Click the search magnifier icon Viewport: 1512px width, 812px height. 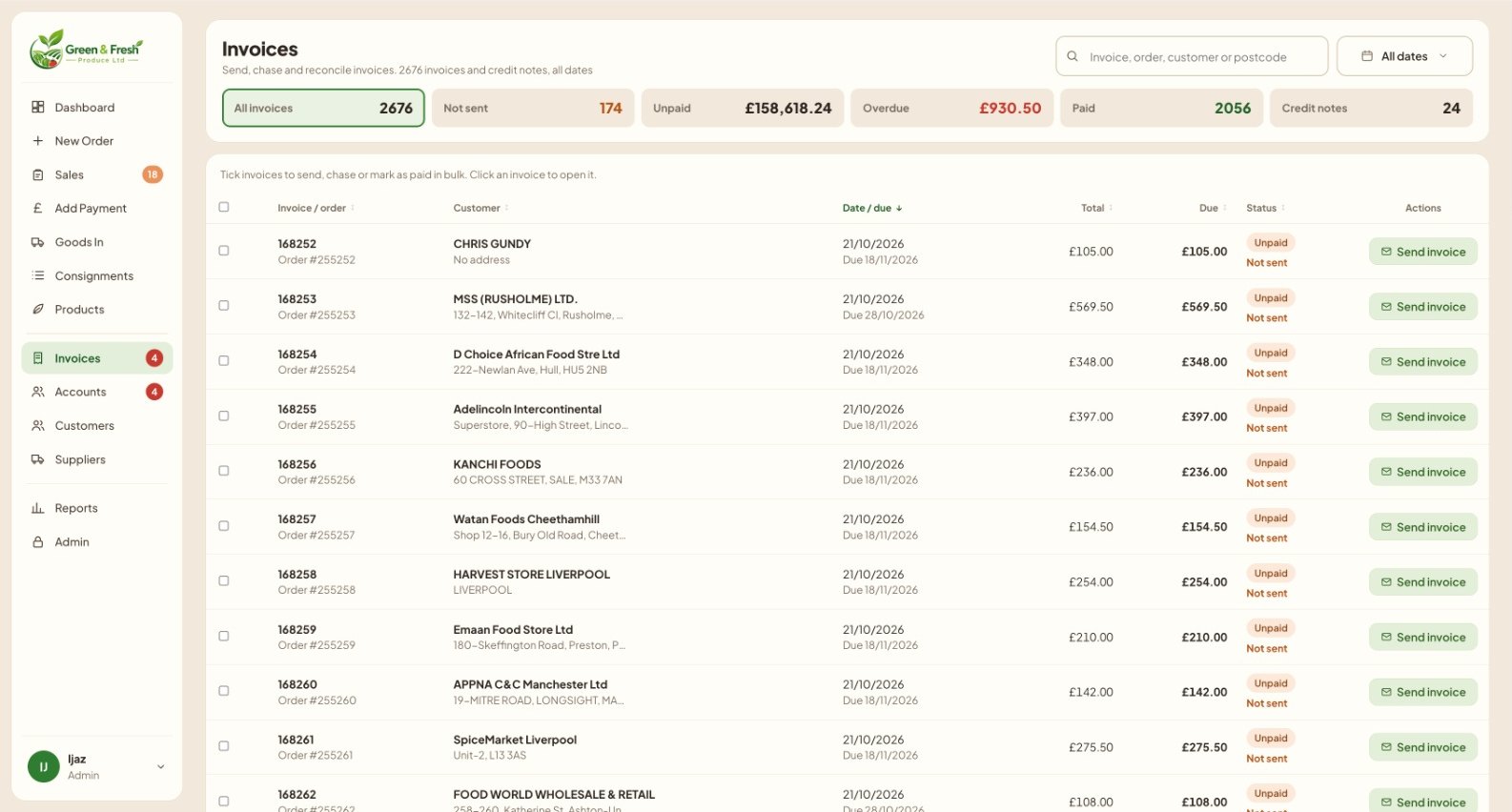coord(1073,56)
